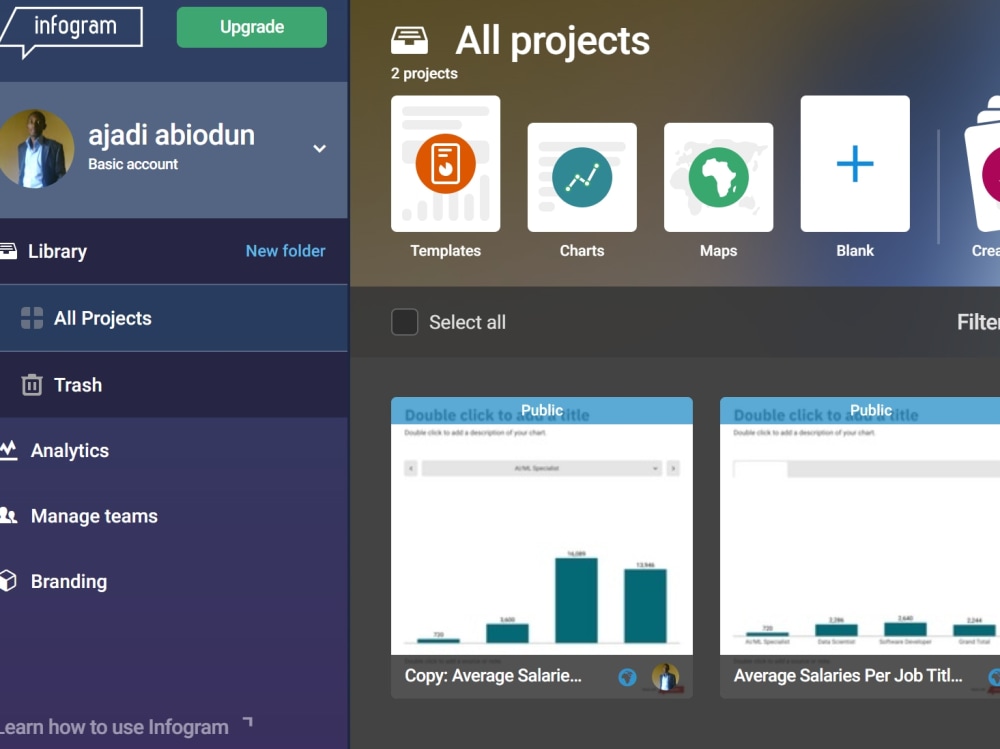
Task: Click the Branding cube icon
Action: pyautogui.click(x=8, y=581)
